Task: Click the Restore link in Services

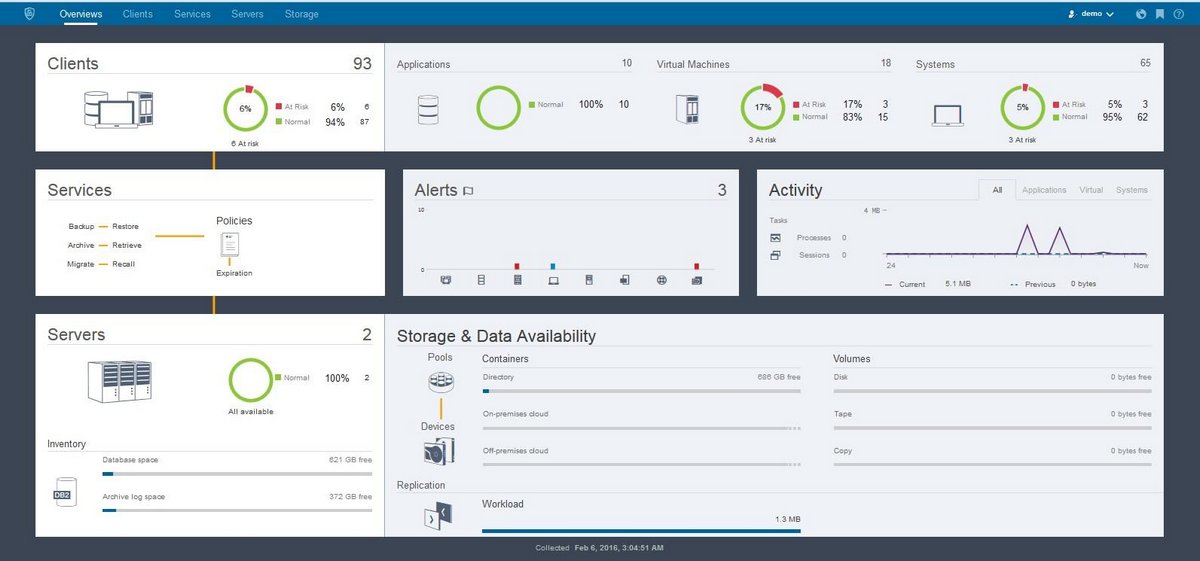Action: click(x=125, y=227)
